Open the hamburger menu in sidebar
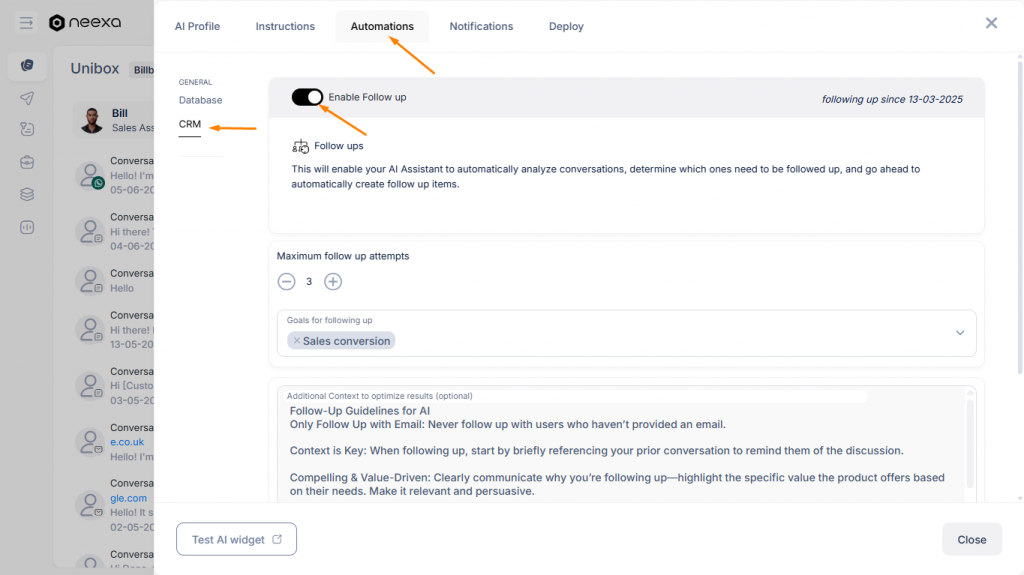This screenshot has width=1024, height=575. (x=26, y=23)
